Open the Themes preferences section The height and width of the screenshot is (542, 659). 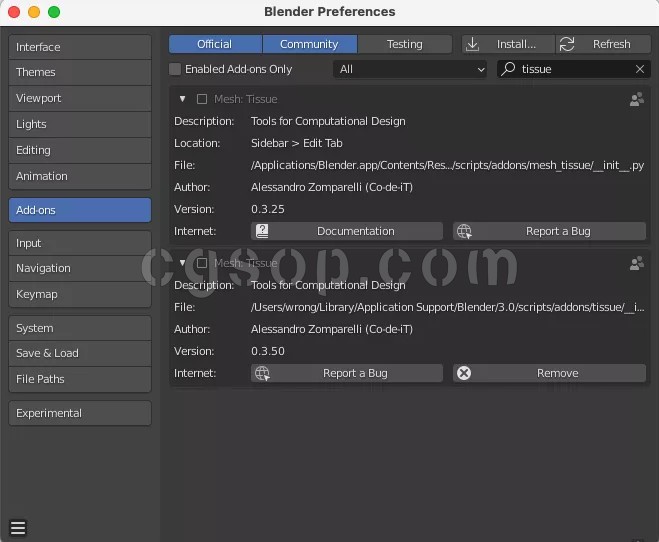click(x=80, y=72)
